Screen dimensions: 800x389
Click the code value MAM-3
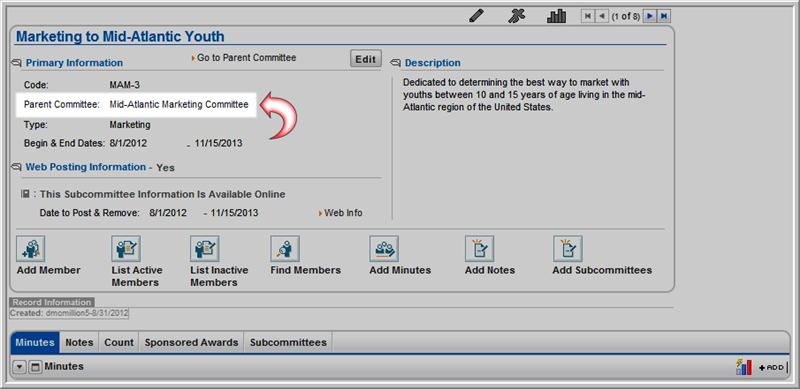(124, 85)
